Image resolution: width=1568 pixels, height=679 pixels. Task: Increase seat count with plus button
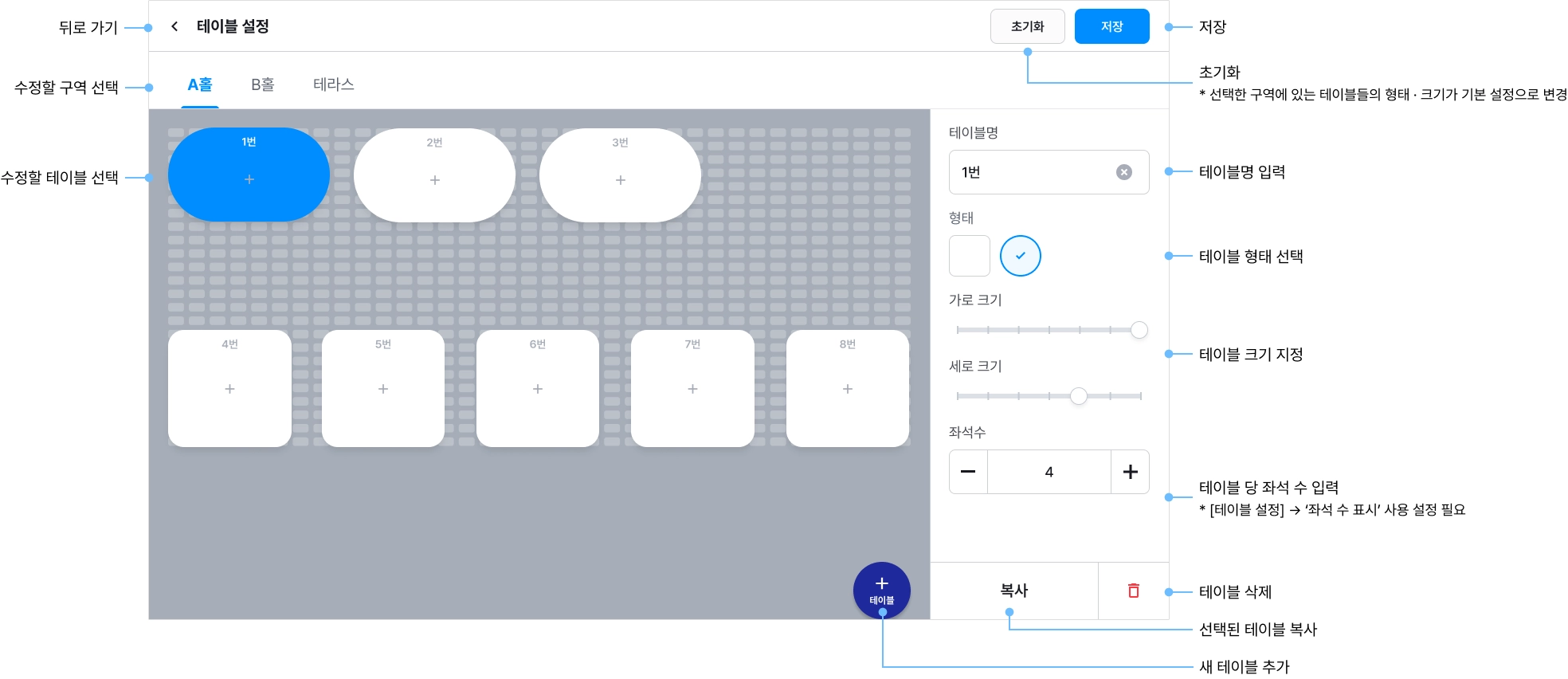pos(1130,472)
